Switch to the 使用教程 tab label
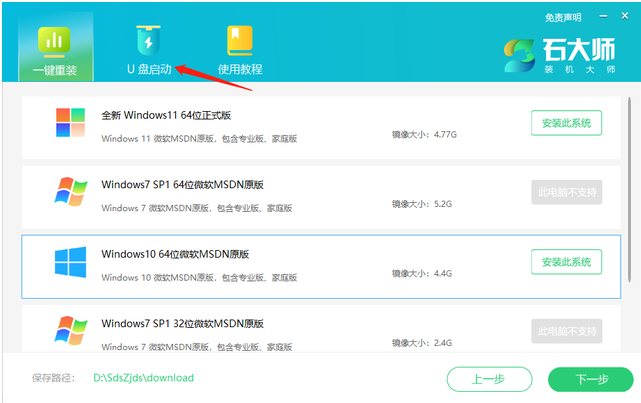The height and width of the screenshot is (403, 641). tap(240, 69)
